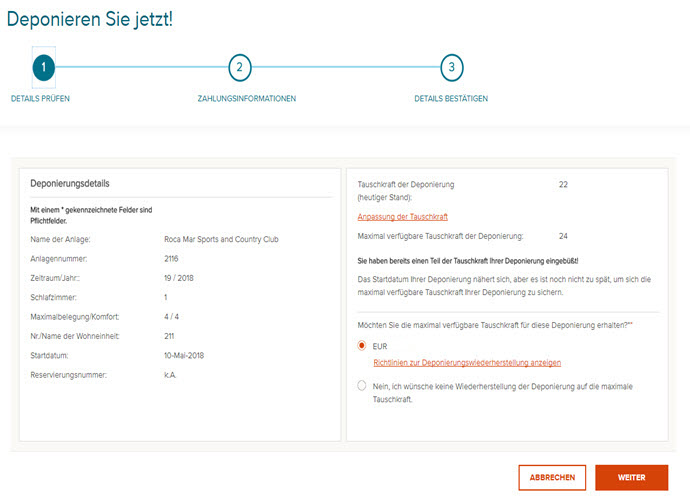Click 'Sie haben bereits einen Teil' warning text
This screenshot has width=690, height=500.
click(468, 261)
